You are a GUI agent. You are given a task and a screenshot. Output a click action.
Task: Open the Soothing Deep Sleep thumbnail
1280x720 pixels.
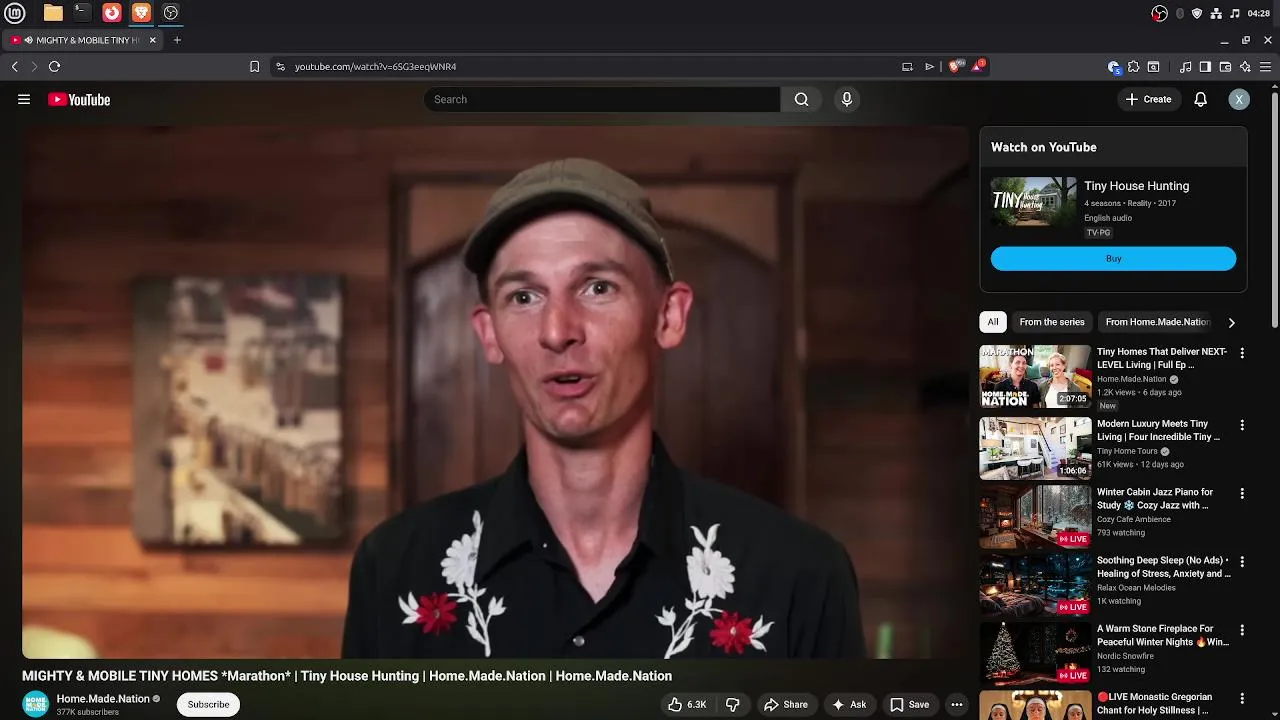[x=1035, y=585]
